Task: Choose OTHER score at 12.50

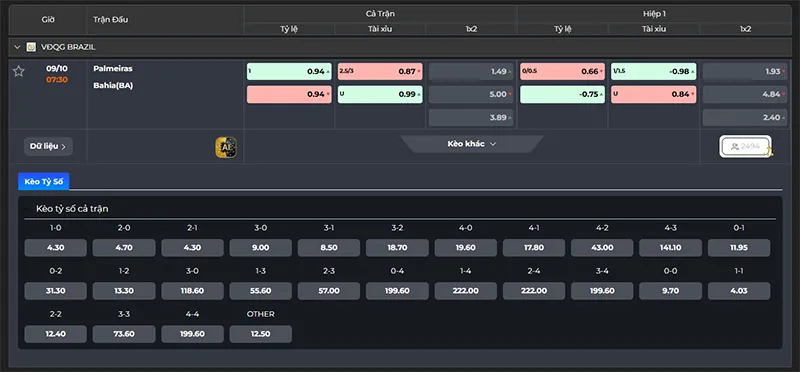Action: [261, 334]
